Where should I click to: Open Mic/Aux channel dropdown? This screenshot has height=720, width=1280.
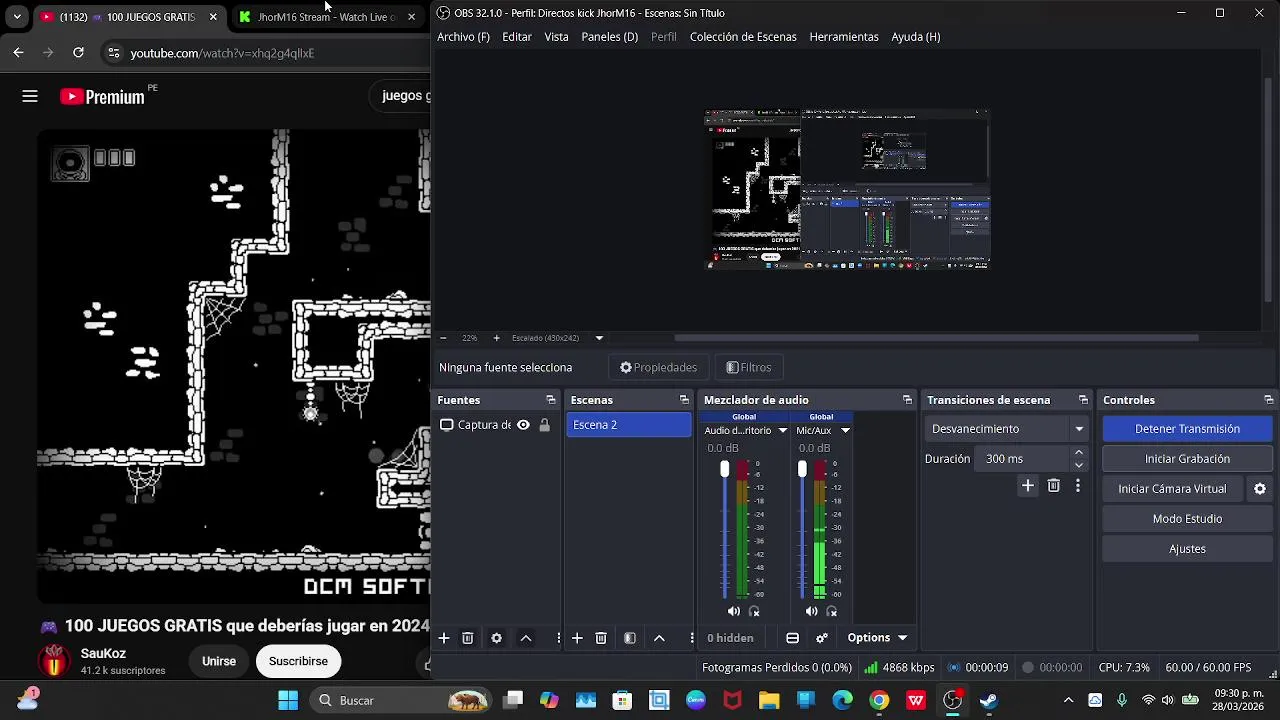[x=845, y=430]
